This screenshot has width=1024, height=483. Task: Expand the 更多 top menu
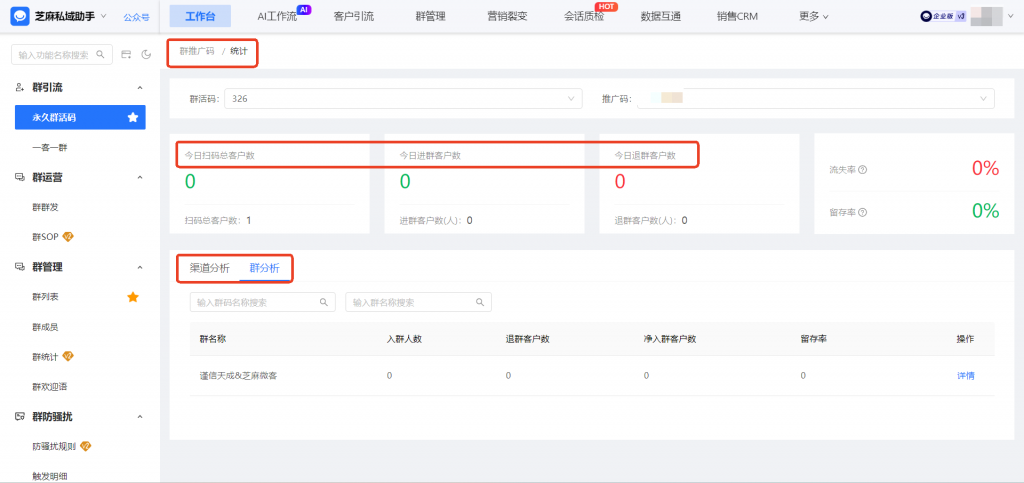pos(814,16)
